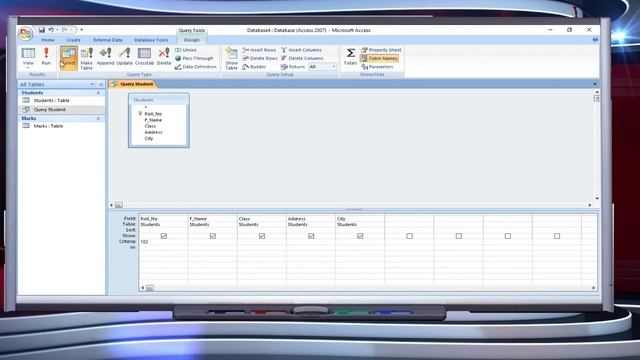Check Show box in sixth grid column
The image size is (640, 360).
click(409, 236)
